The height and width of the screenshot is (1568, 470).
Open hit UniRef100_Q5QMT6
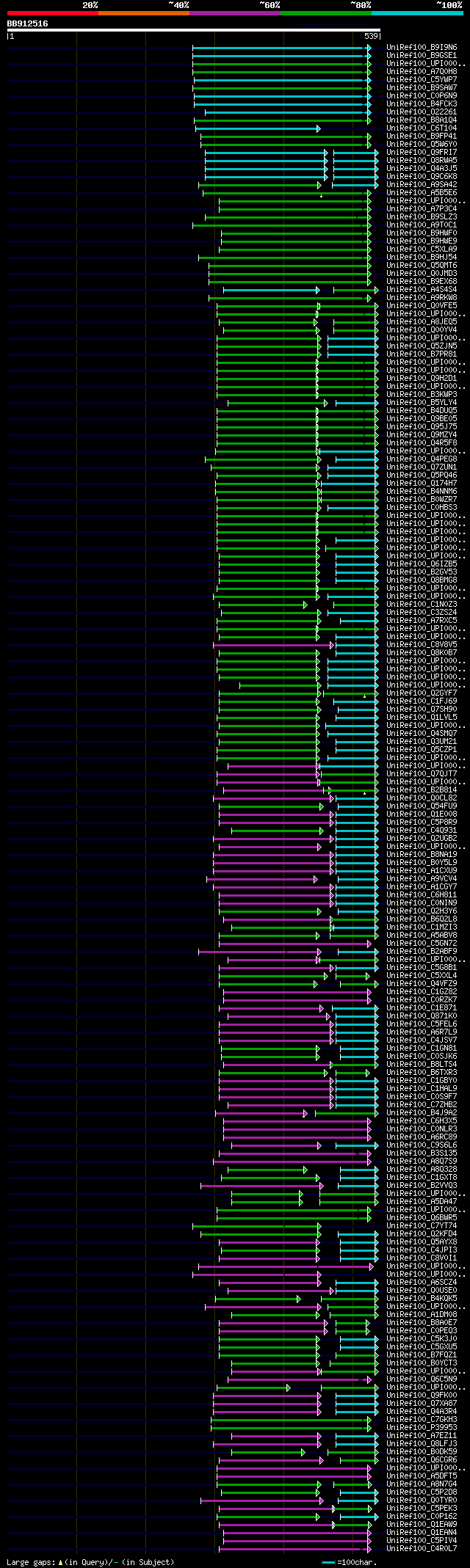pyautogui.click(x=422, y=265)
